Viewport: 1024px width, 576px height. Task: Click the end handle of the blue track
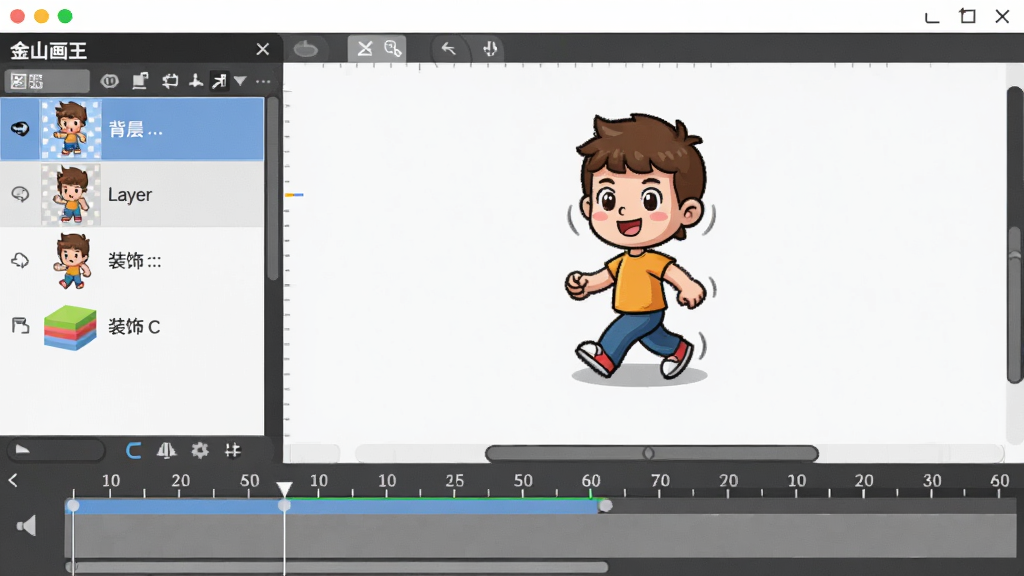click(x=605, y=505)
